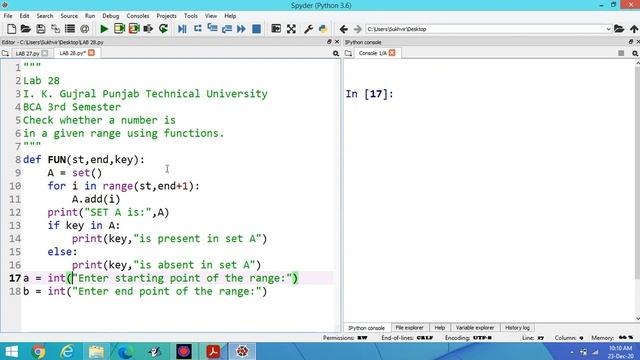The height and width of the screenshot is (360, 640).
Task: Toggle fullscreen mode icon
Action: [291, 29]
